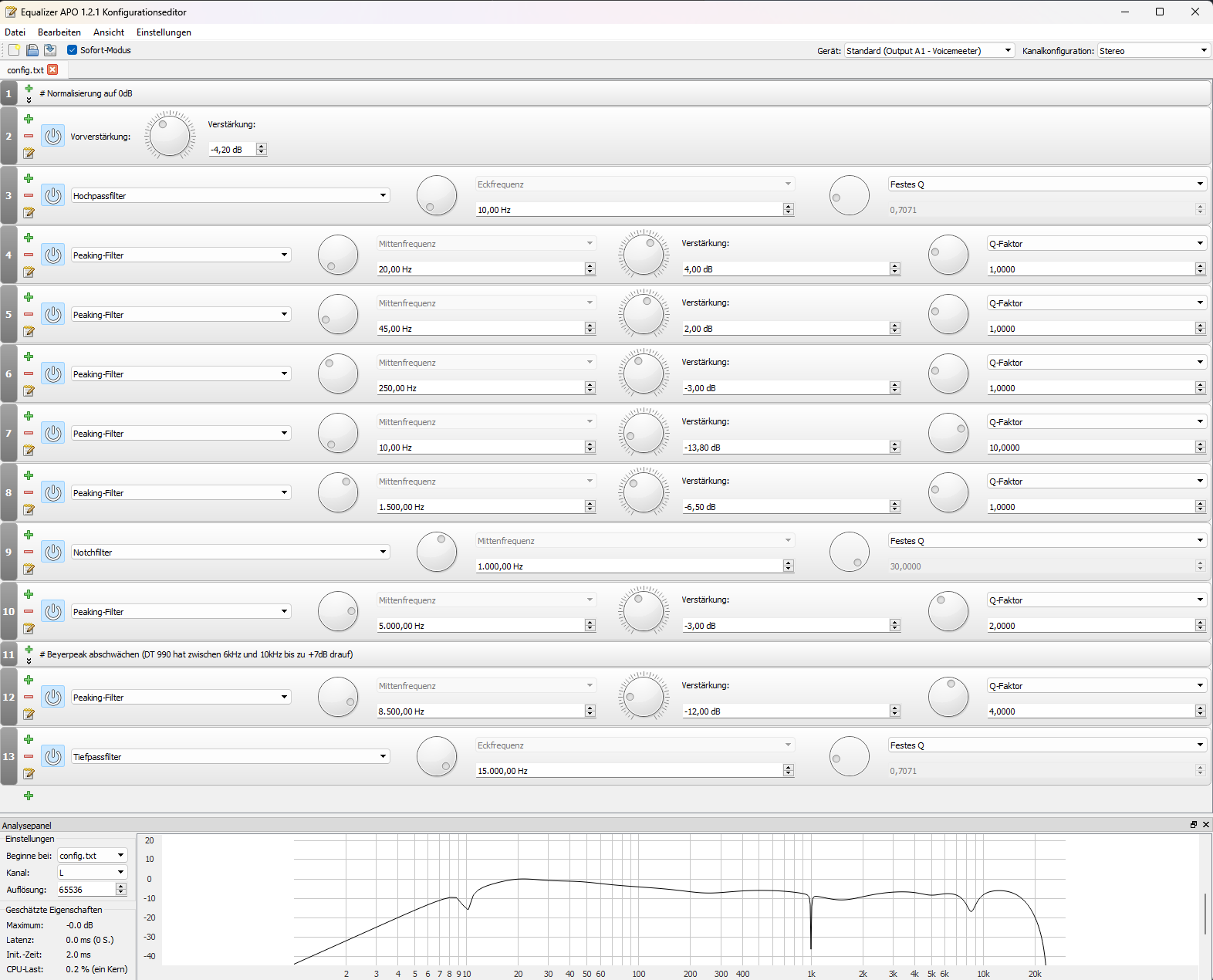
Task: Edit Tiefpassfilter row 13 as text
Action: coord(29,774)
